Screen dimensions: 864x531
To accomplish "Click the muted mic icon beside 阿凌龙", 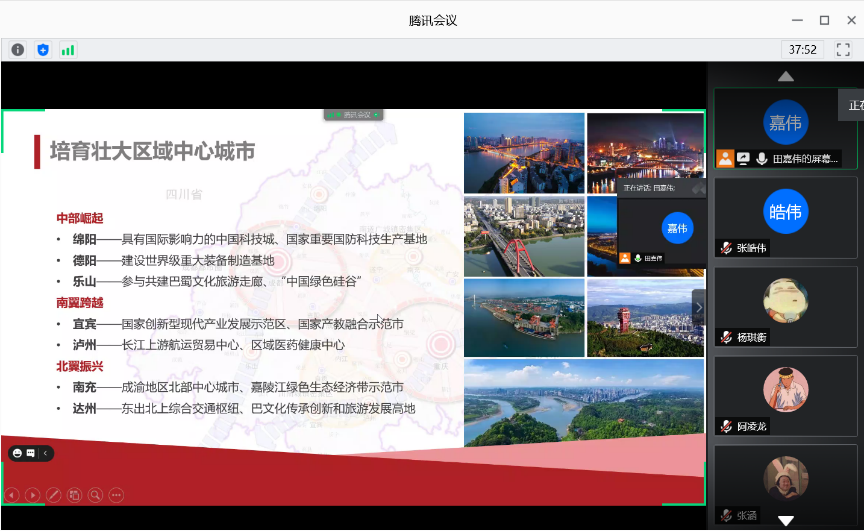I will point(727,426).
